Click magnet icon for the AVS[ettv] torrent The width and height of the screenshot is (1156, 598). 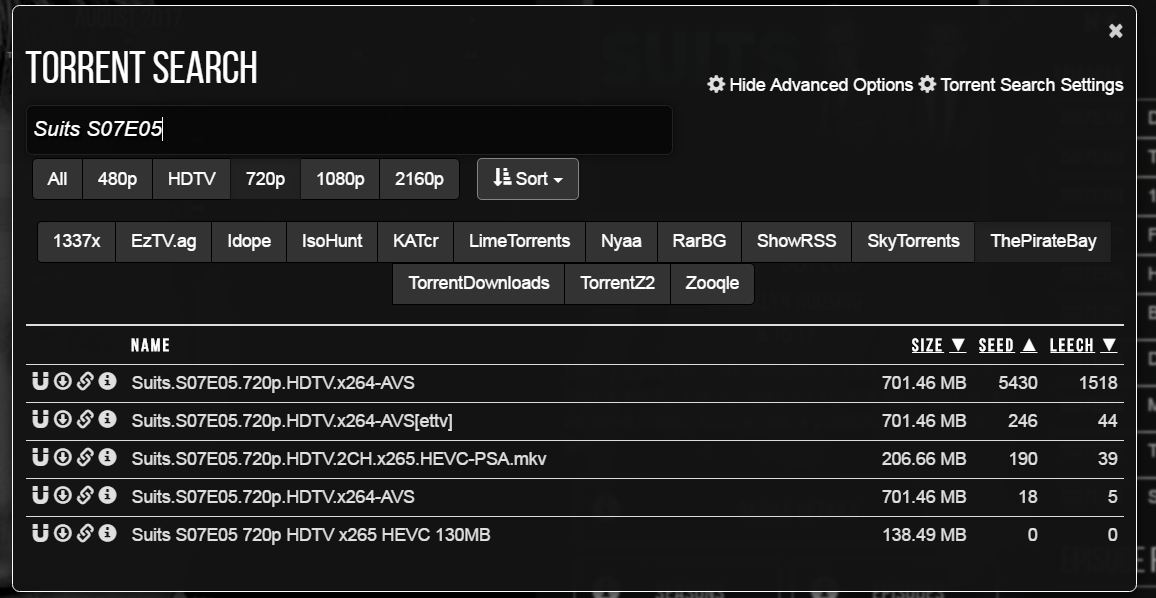tap(40, 420)
